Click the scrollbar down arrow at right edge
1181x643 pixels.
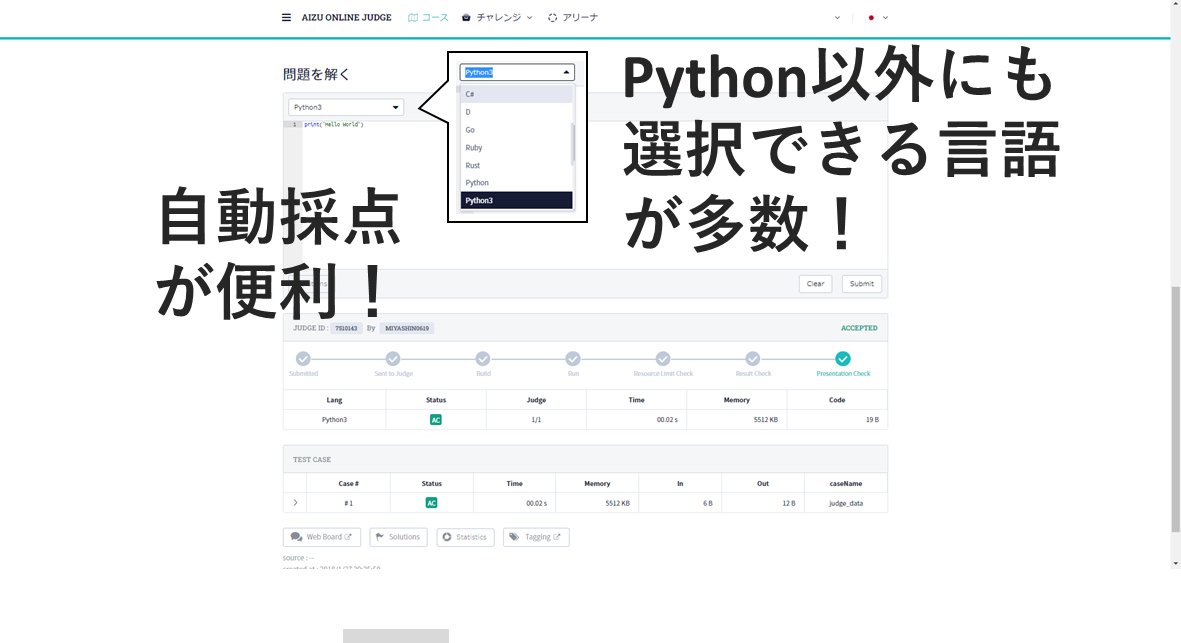(1175, 563)
